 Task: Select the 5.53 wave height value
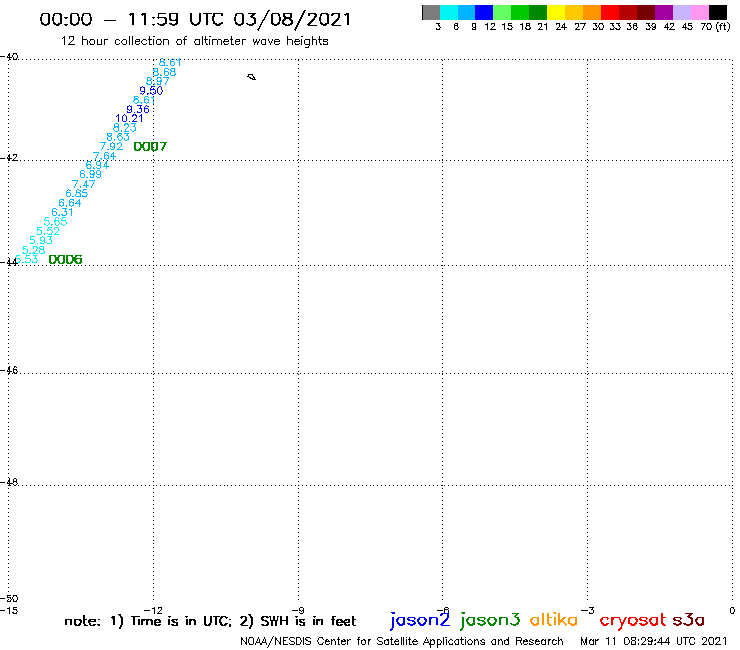pyautogui.click(x=26, y=259)
